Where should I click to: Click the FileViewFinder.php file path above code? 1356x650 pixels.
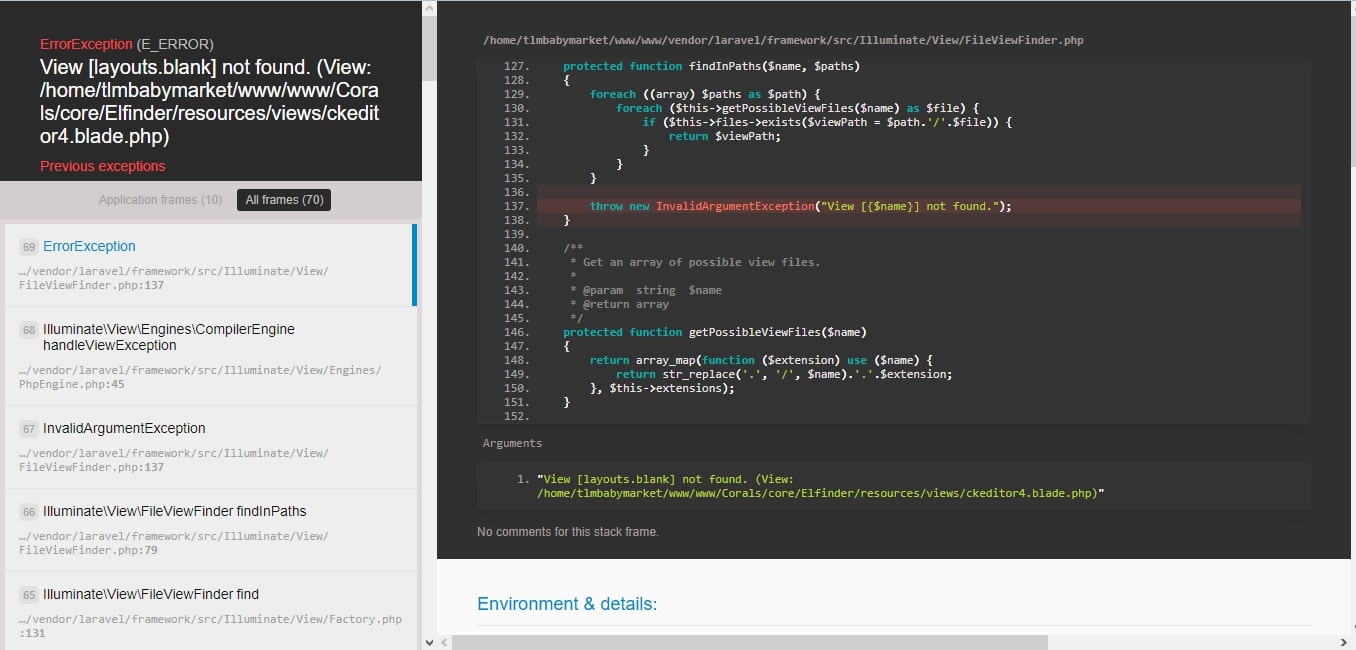[783, 40]
